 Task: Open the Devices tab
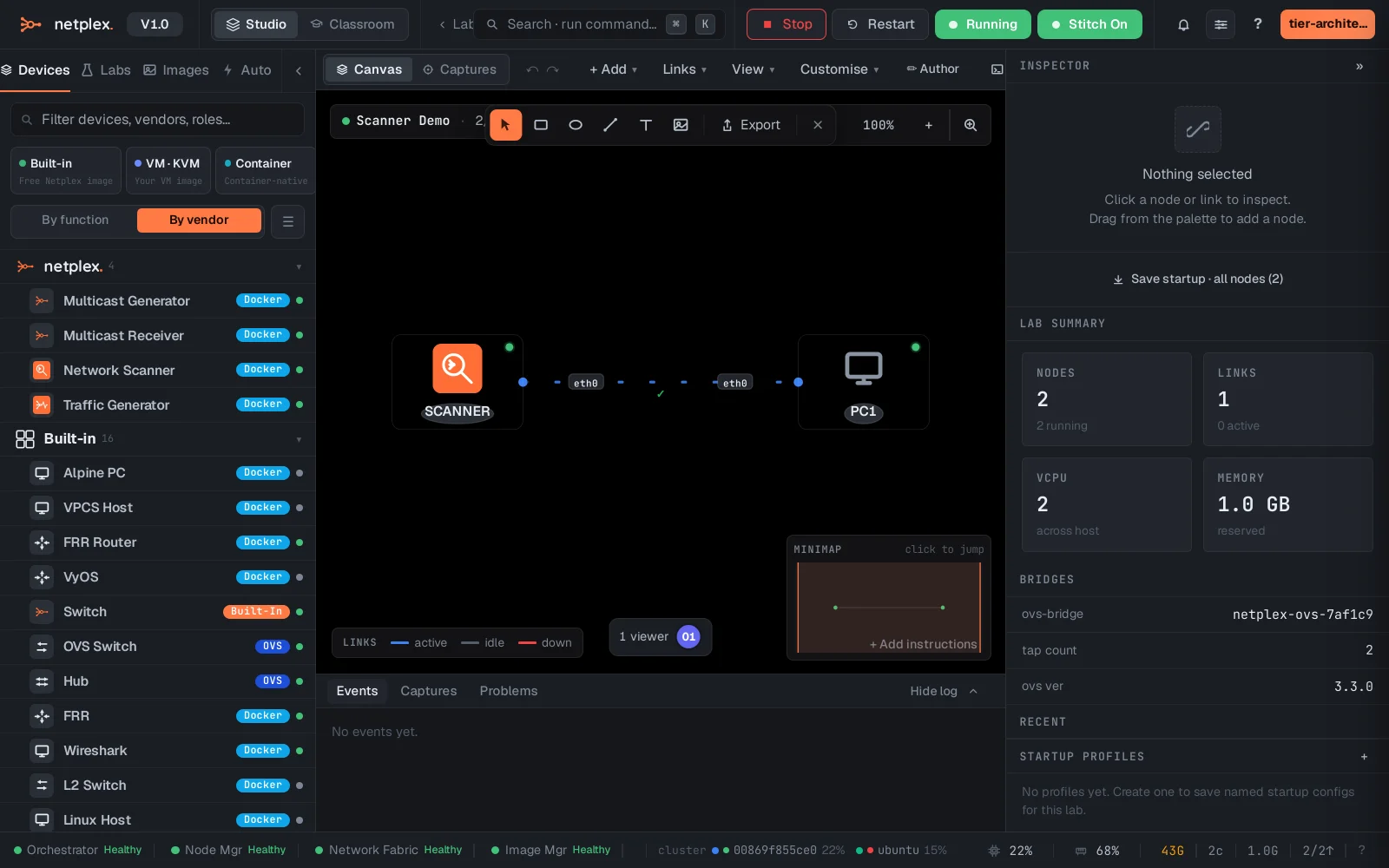[36, 70]
